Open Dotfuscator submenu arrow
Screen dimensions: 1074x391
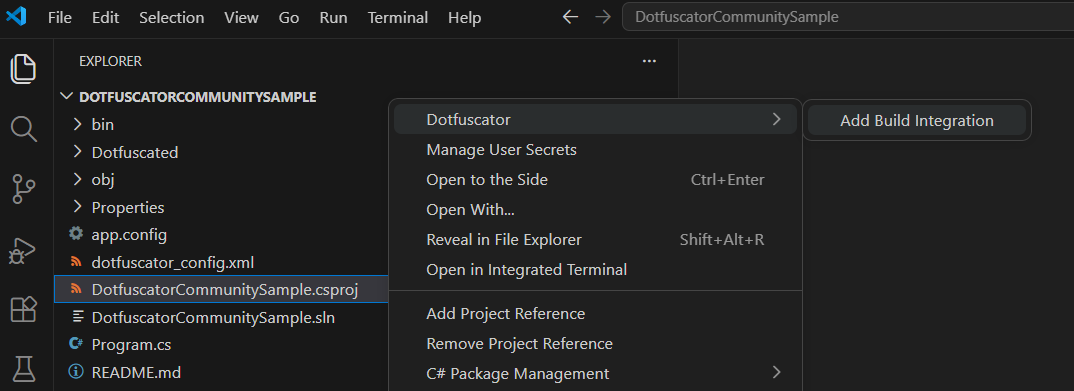tap(776, 119)
